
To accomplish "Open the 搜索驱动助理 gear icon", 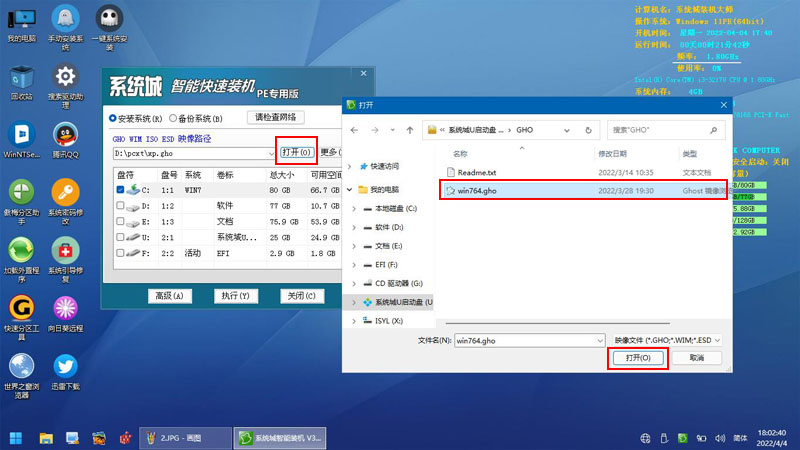I will pyautogui.click(x=65, y=86).
